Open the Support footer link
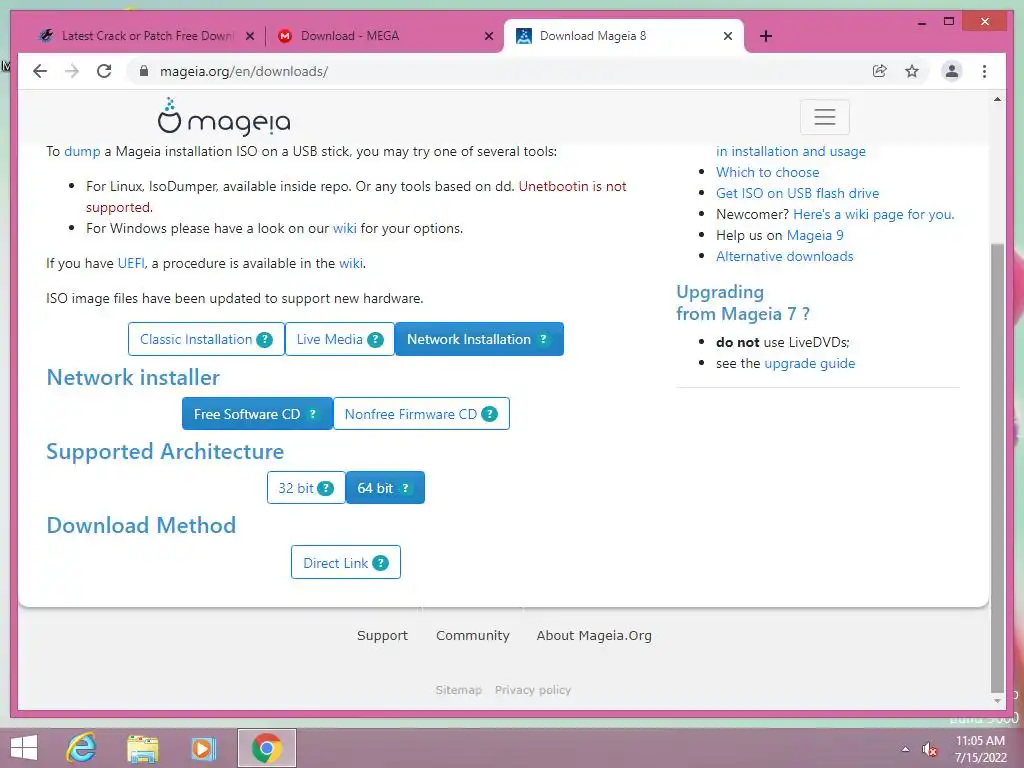The height and width of the screenshot is (768, 1024). [382, 635]
